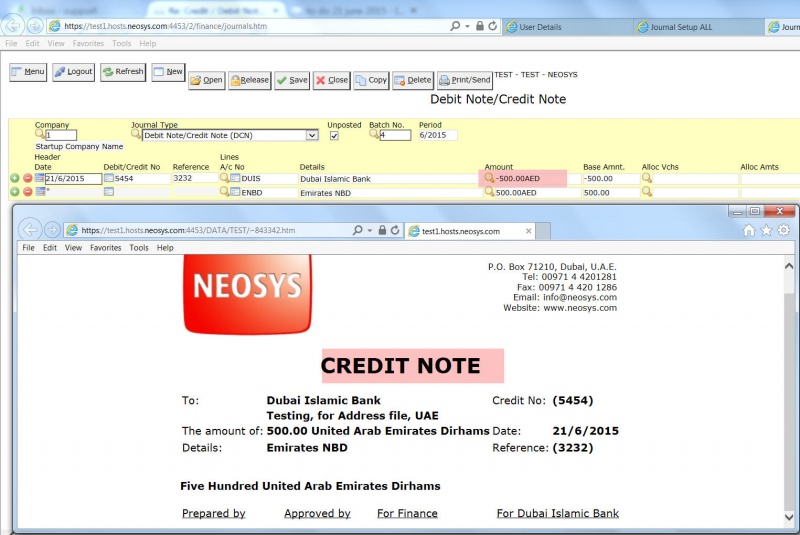Open File menu in credit note window

coord(29,248)
